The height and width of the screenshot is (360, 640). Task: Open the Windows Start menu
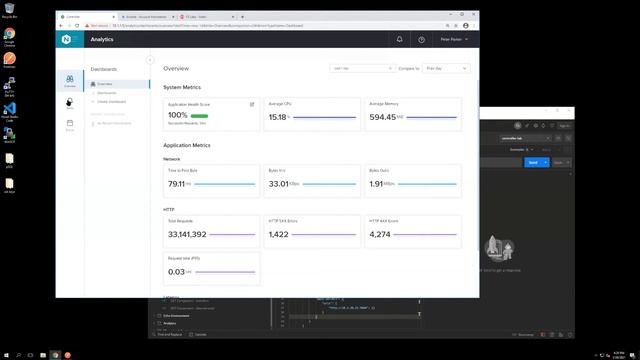pos(6,355)
